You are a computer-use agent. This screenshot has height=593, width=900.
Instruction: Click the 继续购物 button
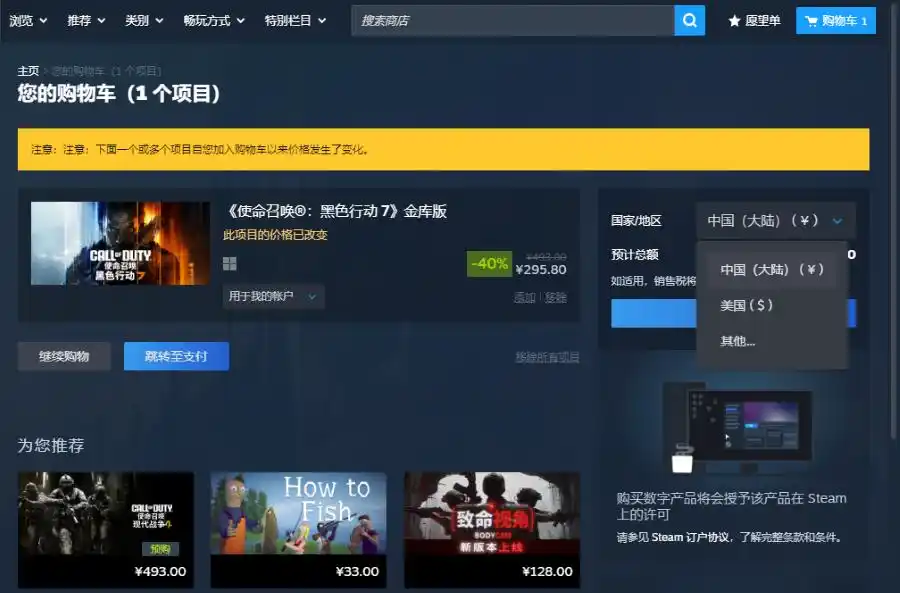pyautogui.click(x=64, y=356)
